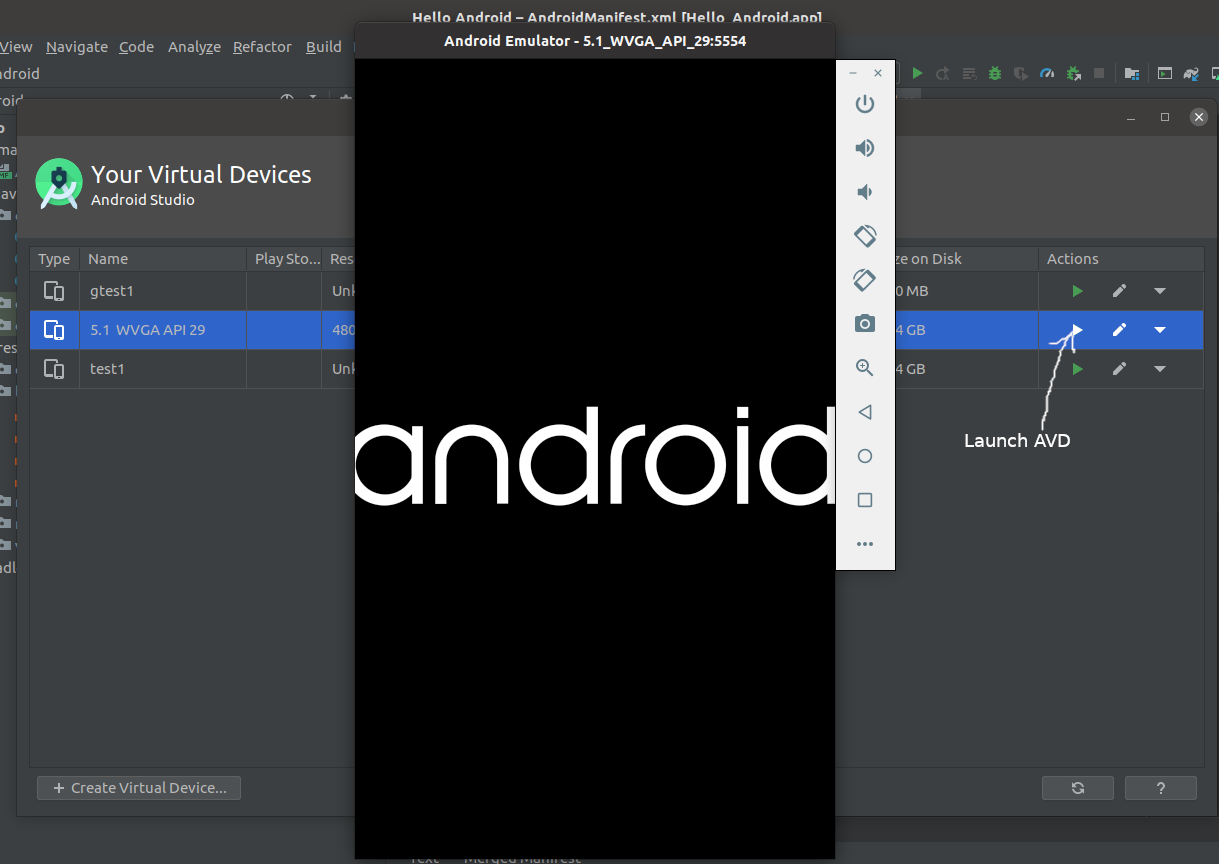The width and height of the screenshot is (1219, 864).
Task: Click the question mark help button
Action: [1161, 788]
